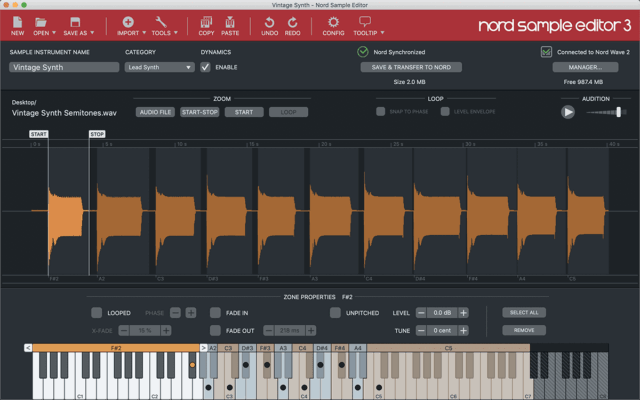The width and height of the screenshot is (640, 400).
Task: Remove the selected zone
Action: (524, 330)
